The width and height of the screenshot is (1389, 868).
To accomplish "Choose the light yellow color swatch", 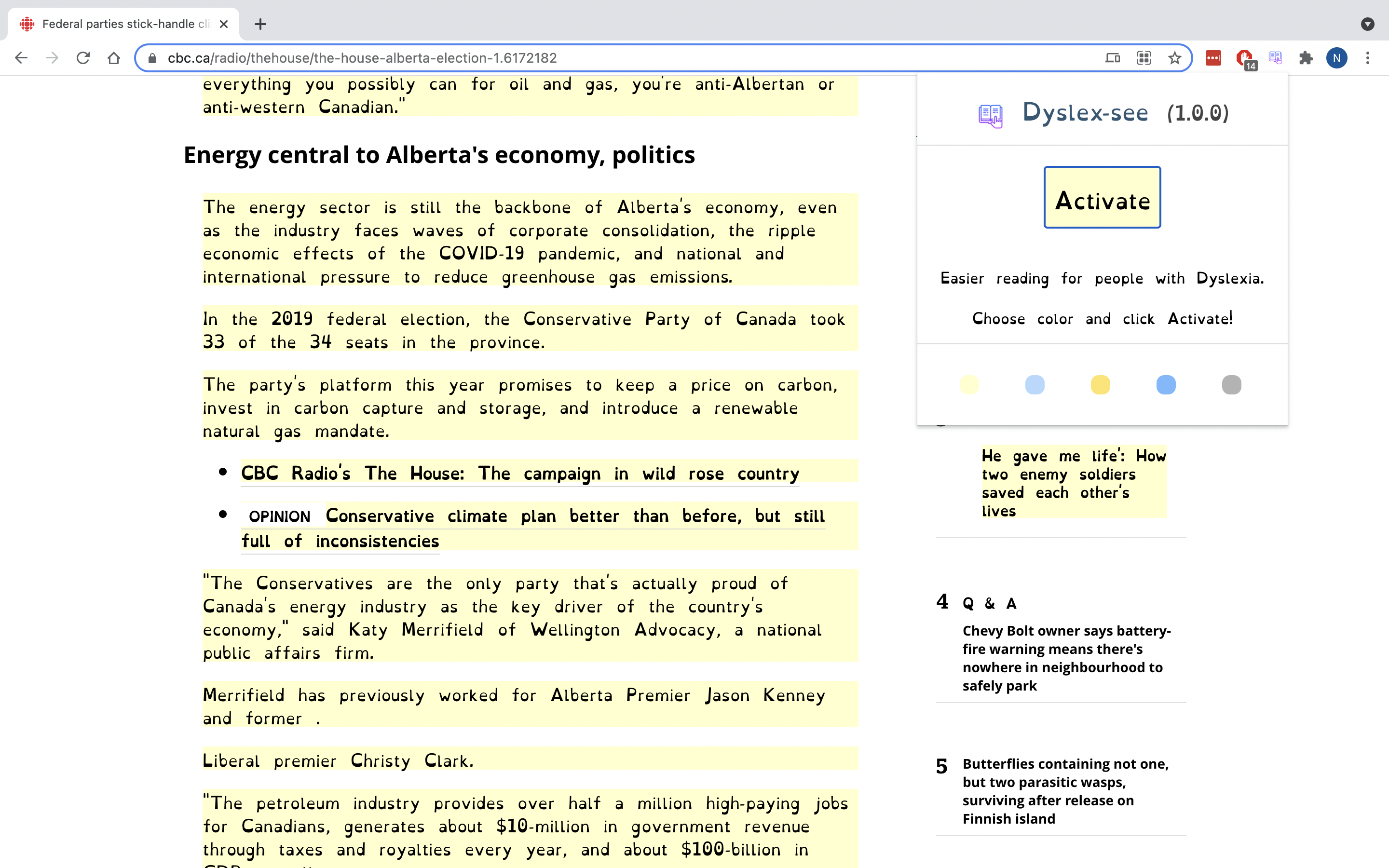I will point(969,385).
